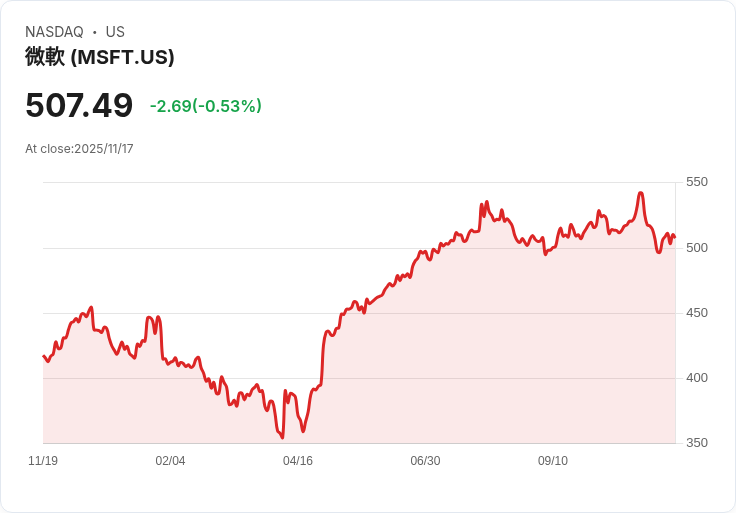
Task: Click the 09/10 date axis label
Action: click(x=553, y=461)
